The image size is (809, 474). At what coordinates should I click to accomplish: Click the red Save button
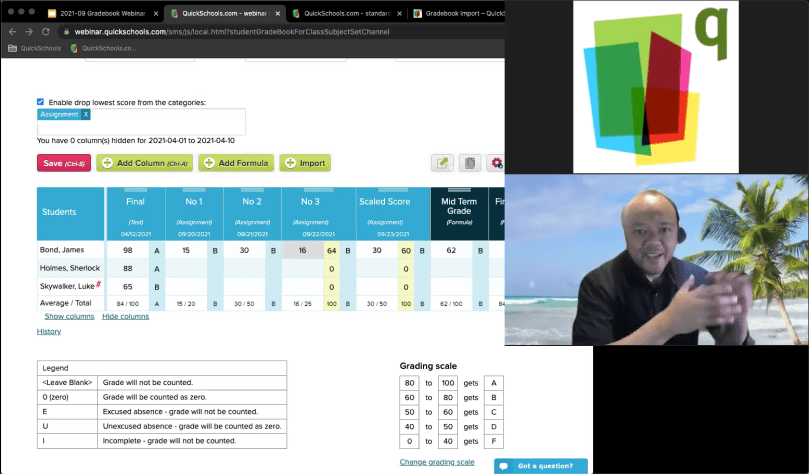64,163
